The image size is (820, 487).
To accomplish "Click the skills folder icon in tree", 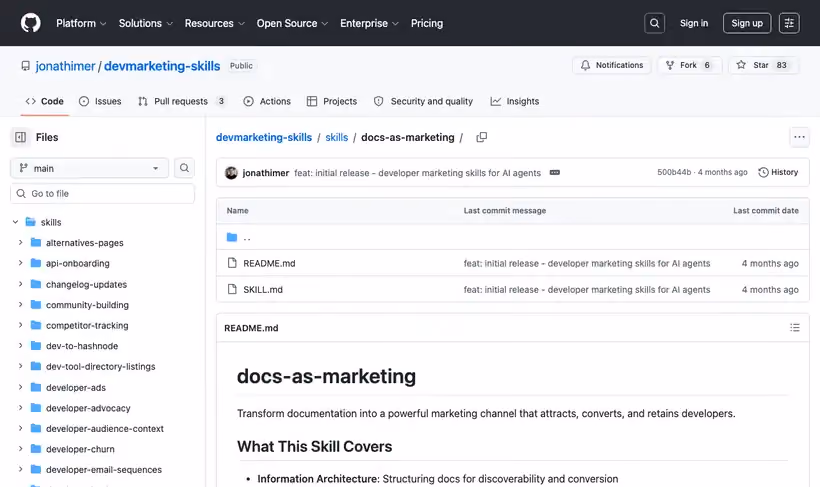I will [31, 222].
